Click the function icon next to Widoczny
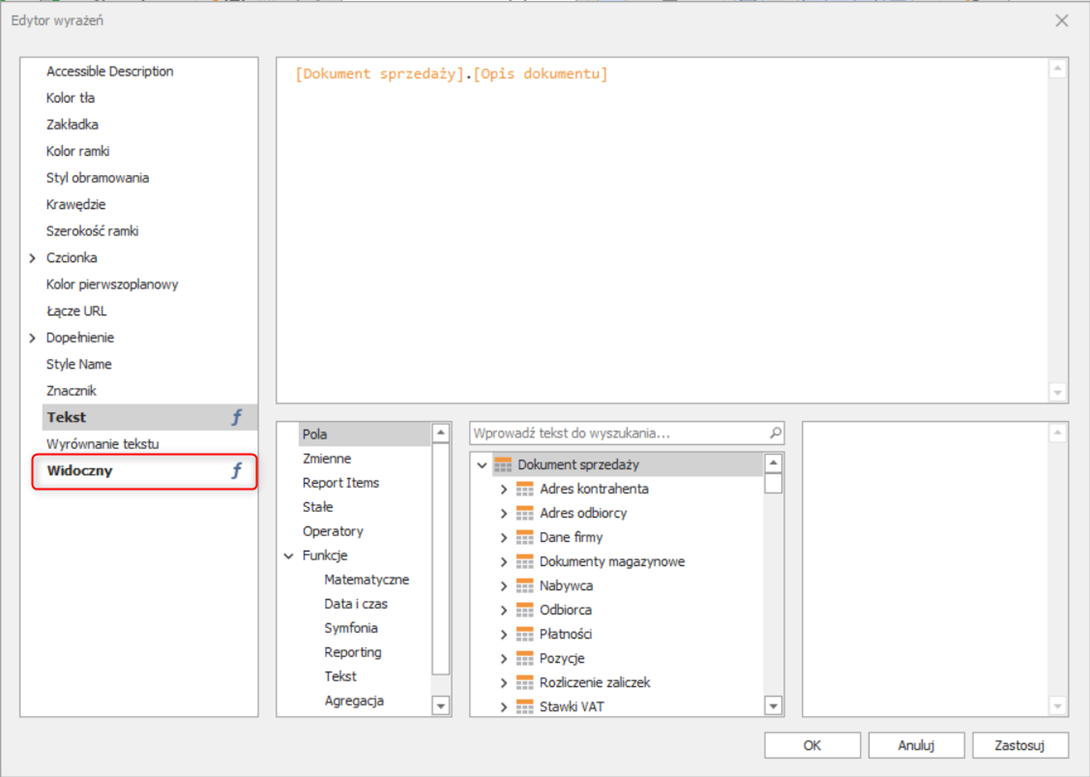The image size is (1090, 777). point(237,471)
